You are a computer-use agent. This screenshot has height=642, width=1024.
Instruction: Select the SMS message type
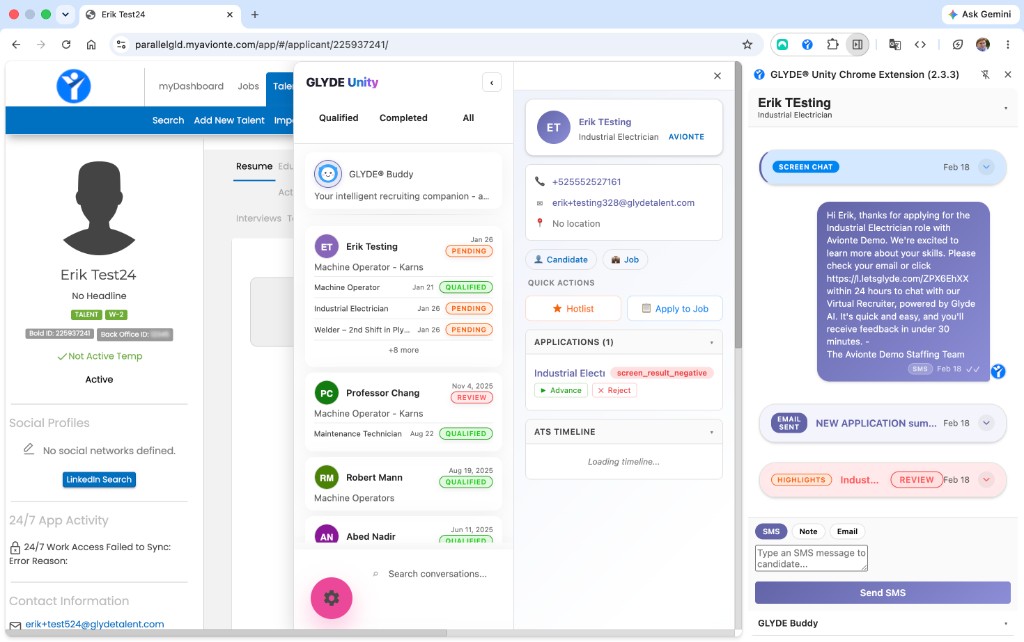point(771,531)
